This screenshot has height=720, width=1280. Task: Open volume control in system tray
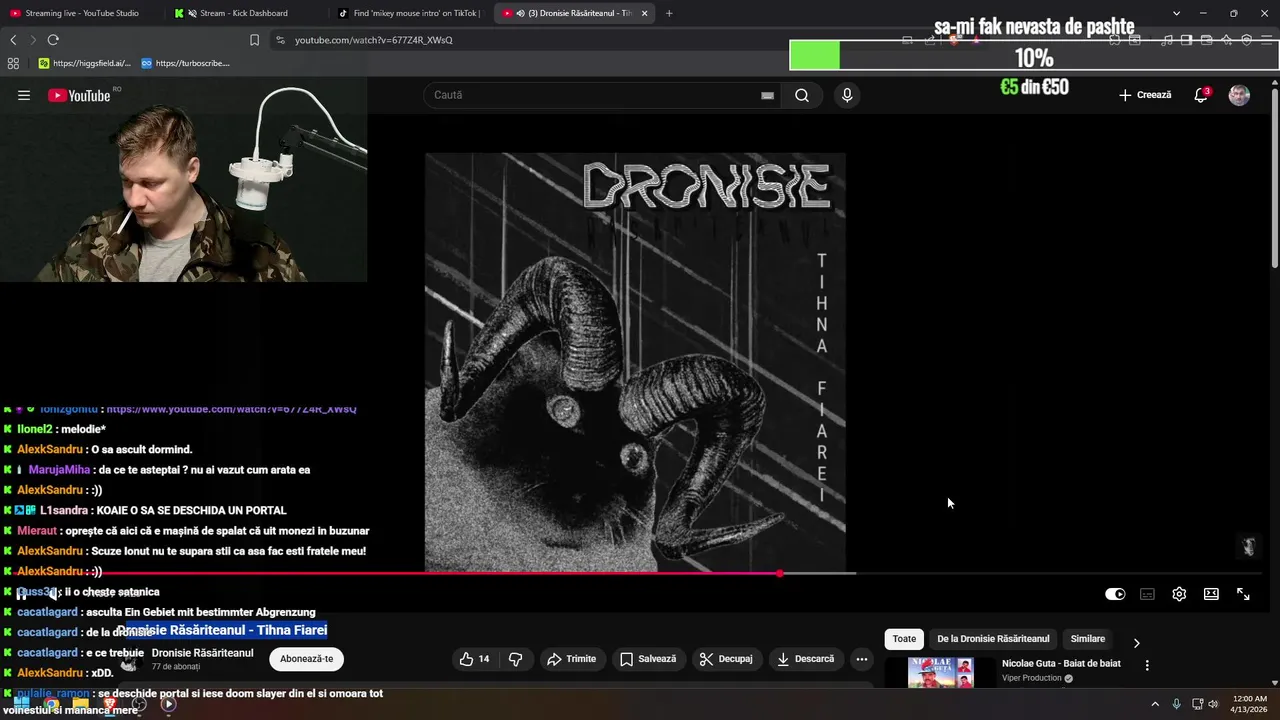1214,704
